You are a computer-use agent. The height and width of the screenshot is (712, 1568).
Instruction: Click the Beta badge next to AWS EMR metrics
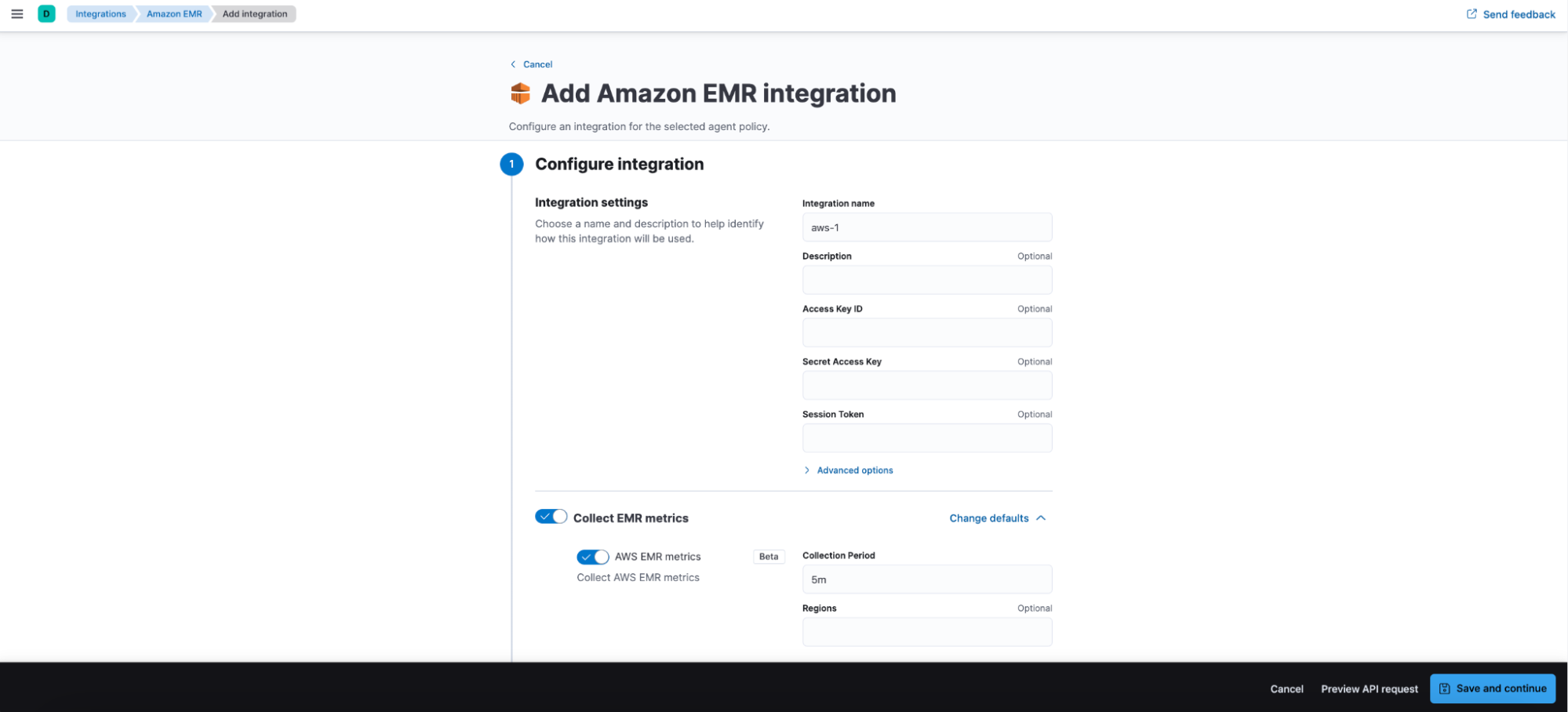[x=768, y=557]
